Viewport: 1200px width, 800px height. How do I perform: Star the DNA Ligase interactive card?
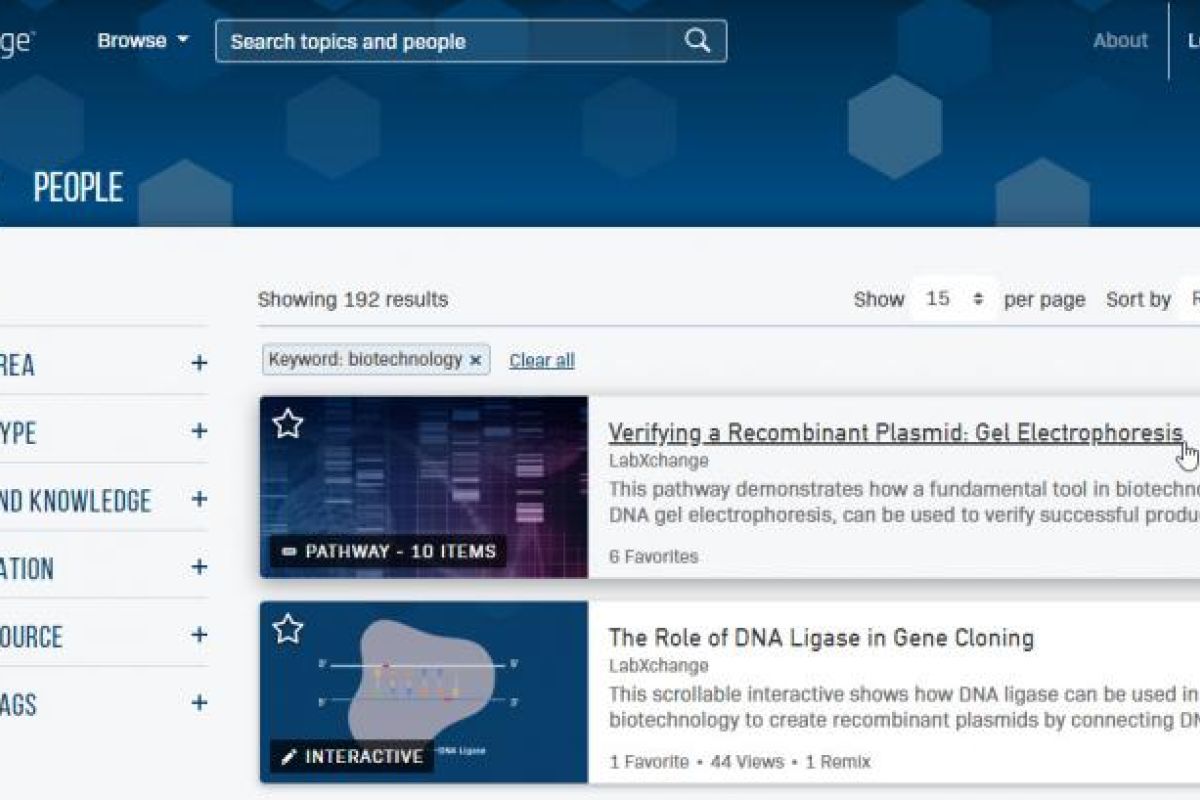pyautogui.click(x=288, y=628)
